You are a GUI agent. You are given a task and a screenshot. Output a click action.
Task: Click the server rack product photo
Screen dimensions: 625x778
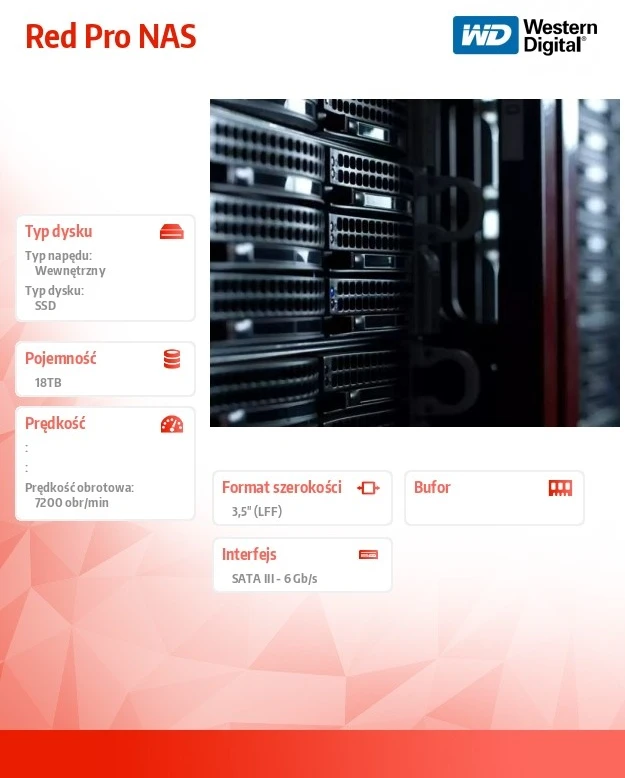415,262
